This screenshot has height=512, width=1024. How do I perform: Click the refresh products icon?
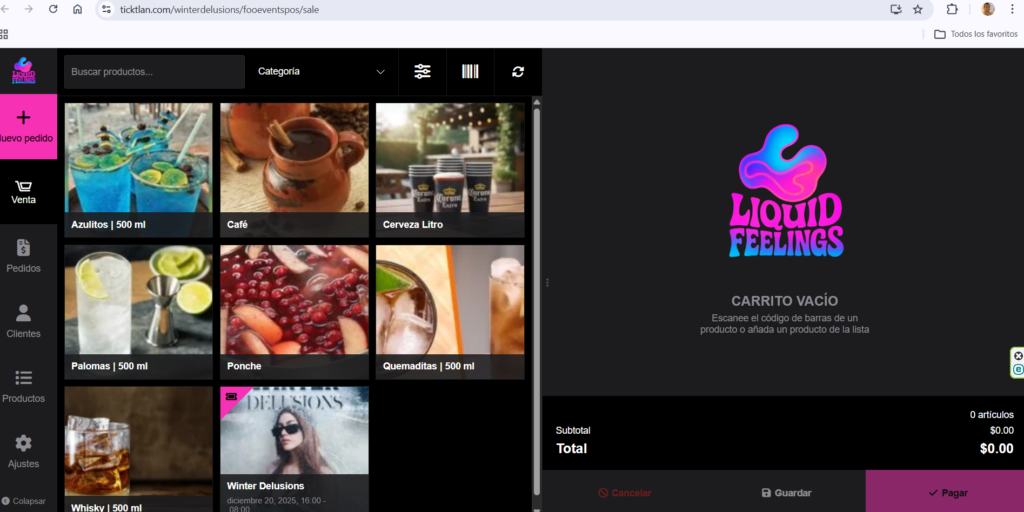click(x=517, y=71)
